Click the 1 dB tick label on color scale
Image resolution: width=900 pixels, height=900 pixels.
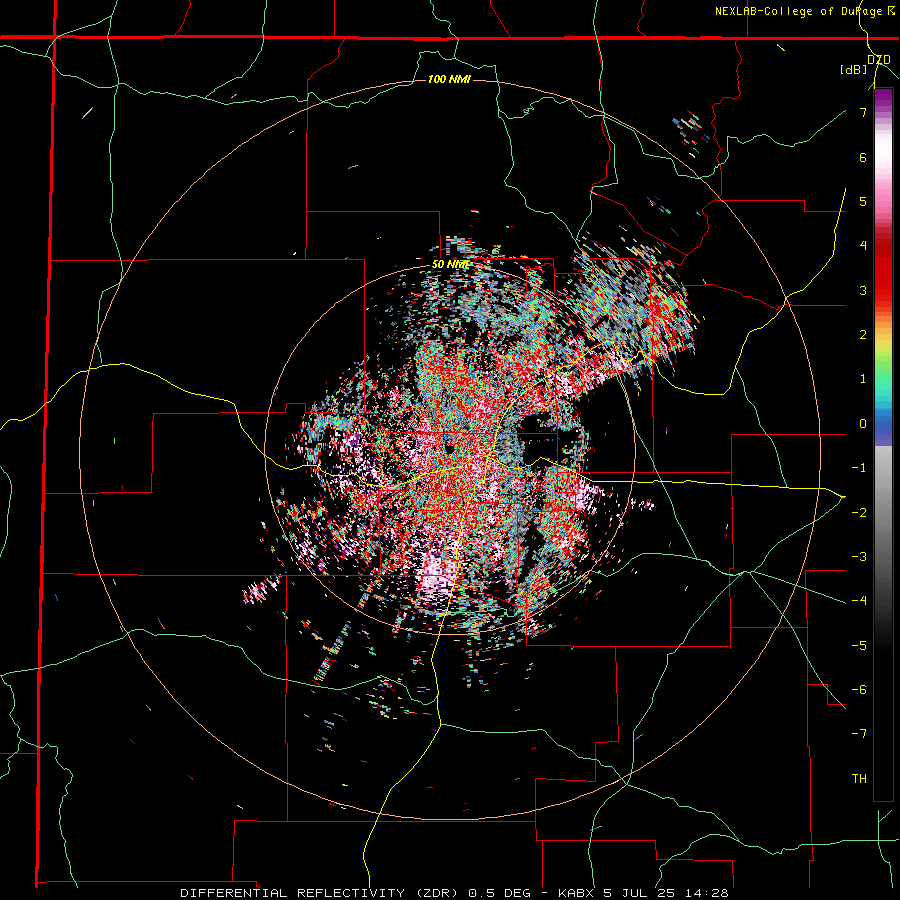click(863, 379)
